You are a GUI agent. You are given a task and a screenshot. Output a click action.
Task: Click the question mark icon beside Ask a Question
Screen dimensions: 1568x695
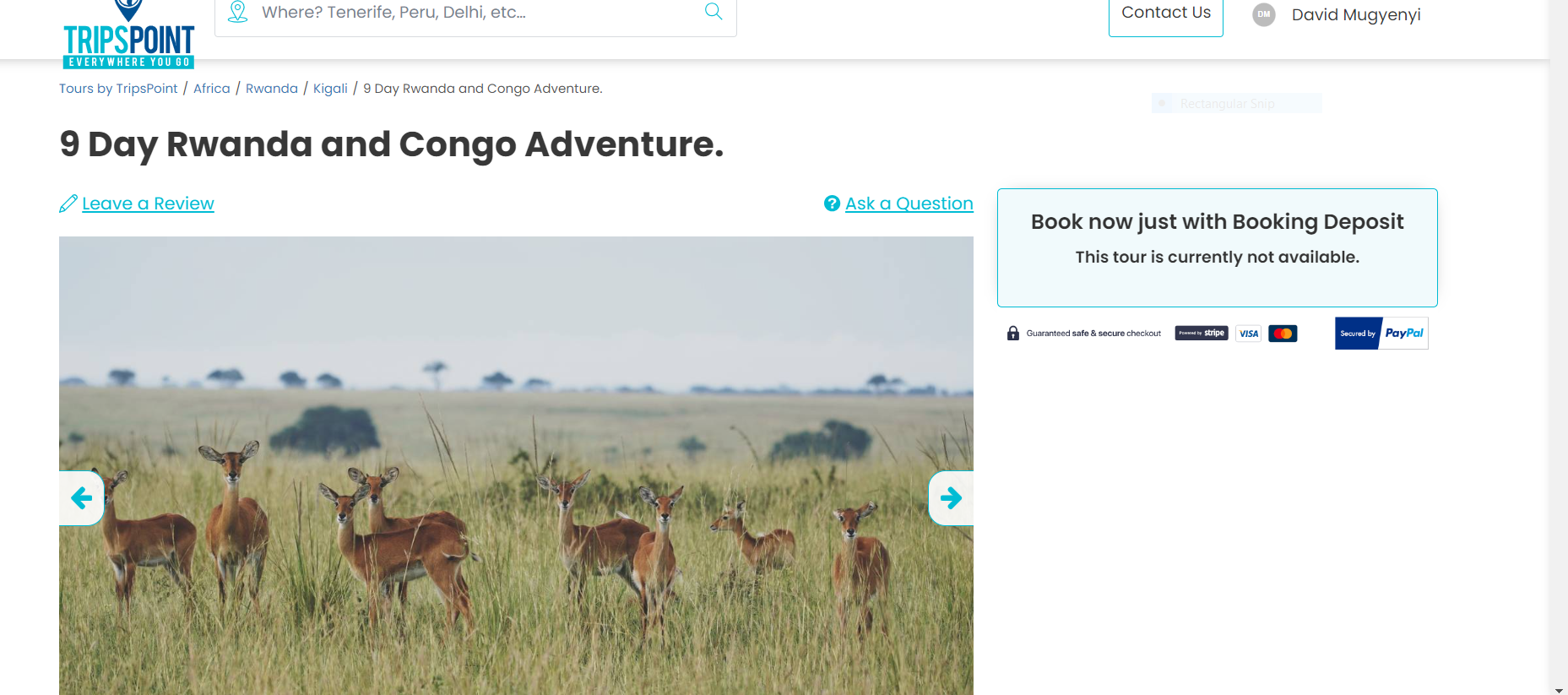(832, 204)
